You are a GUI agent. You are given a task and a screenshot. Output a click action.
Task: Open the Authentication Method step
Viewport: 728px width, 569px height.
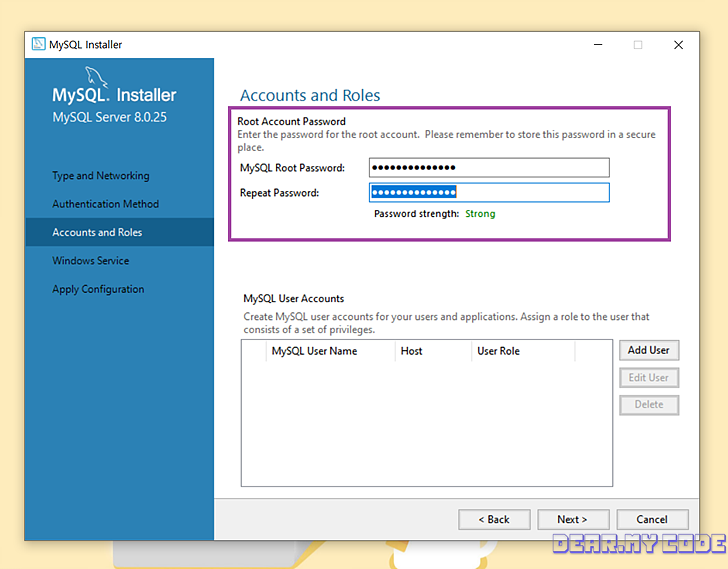point(105,204)
